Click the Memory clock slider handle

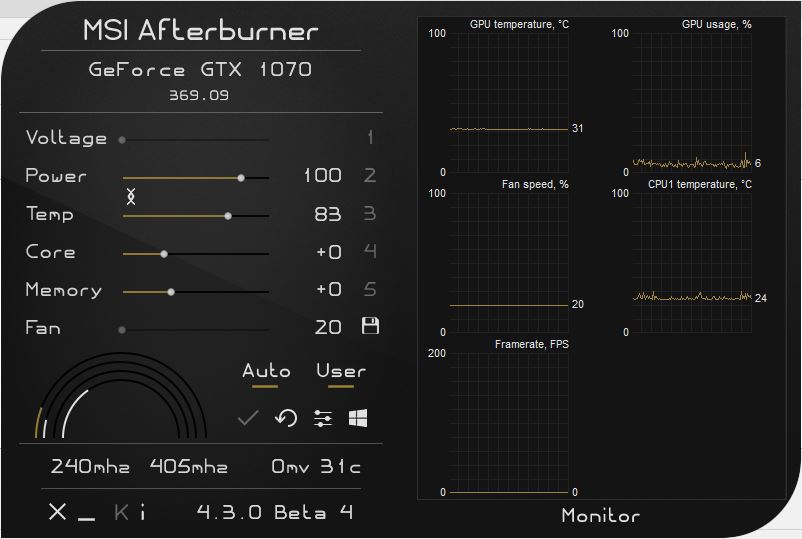171,292
